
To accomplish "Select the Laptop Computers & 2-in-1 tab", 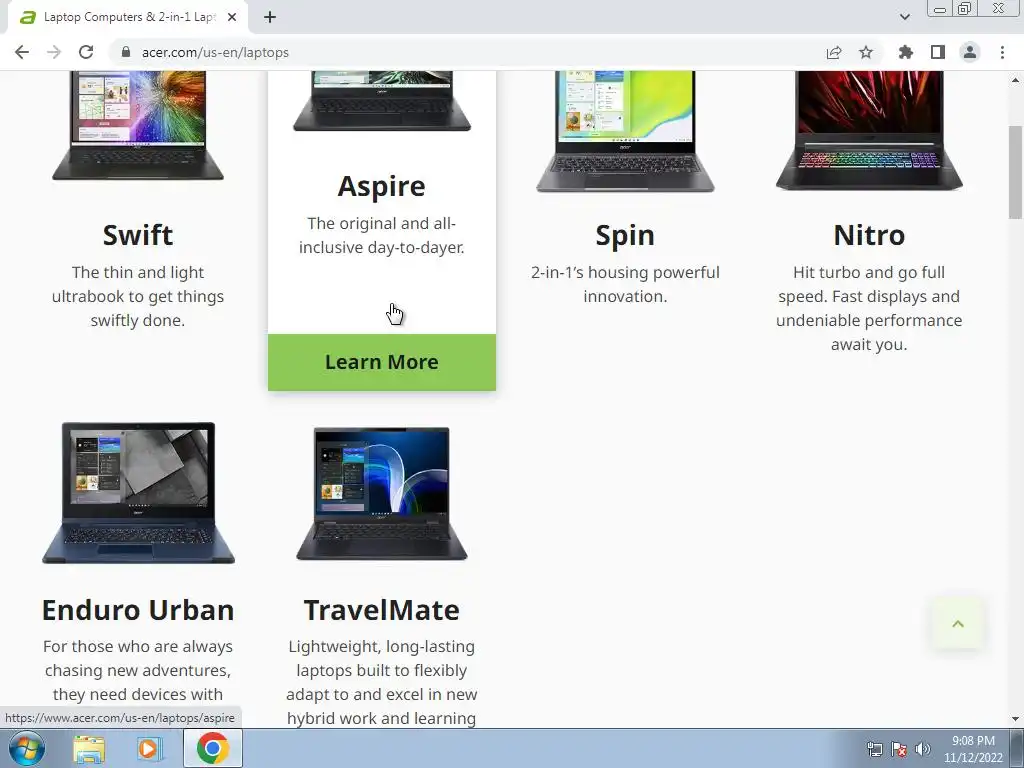I will [x=128, y=17].
